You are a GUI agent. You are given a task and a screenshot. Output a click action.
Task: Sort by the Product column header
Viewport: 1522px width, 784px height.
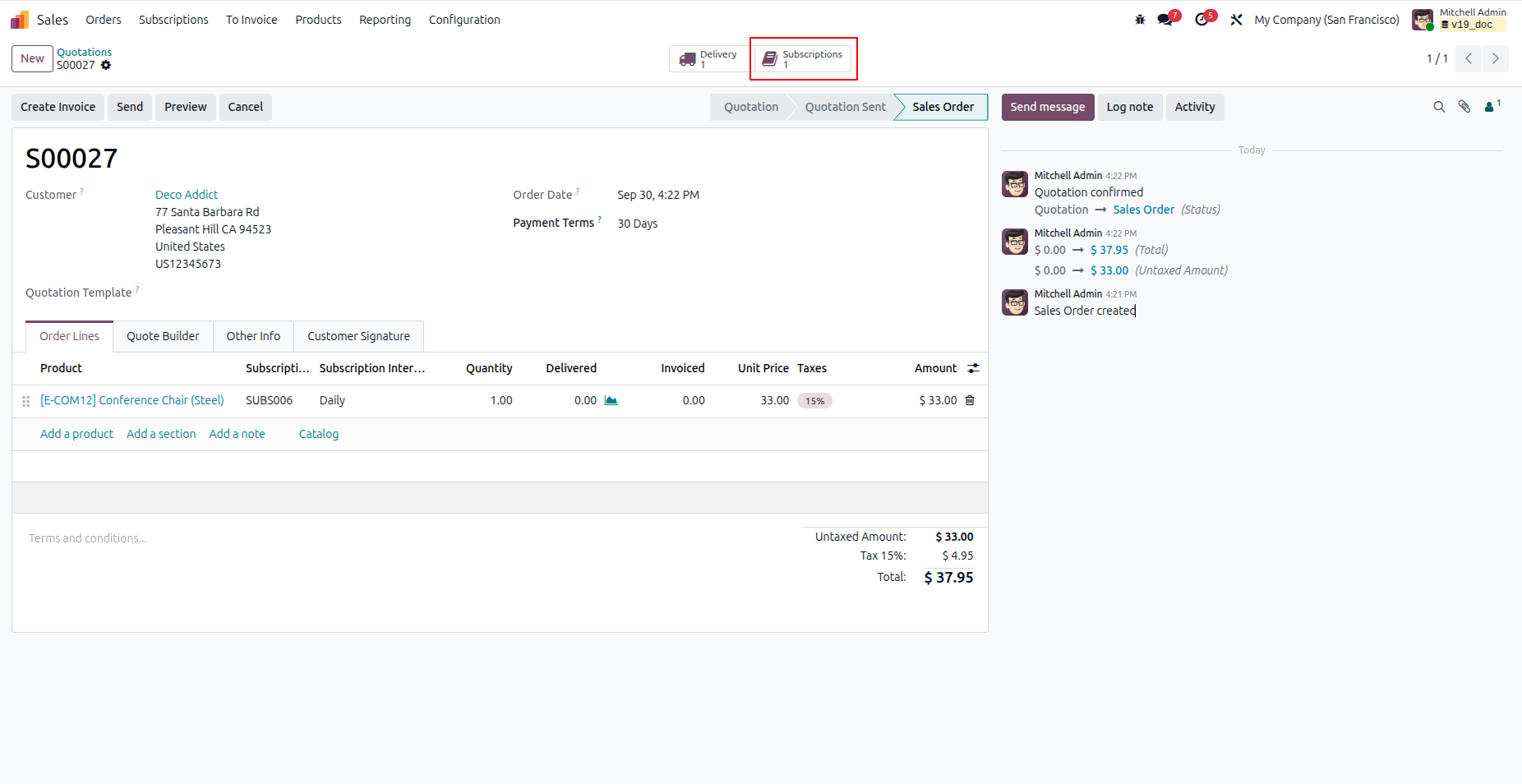[61, 368]
